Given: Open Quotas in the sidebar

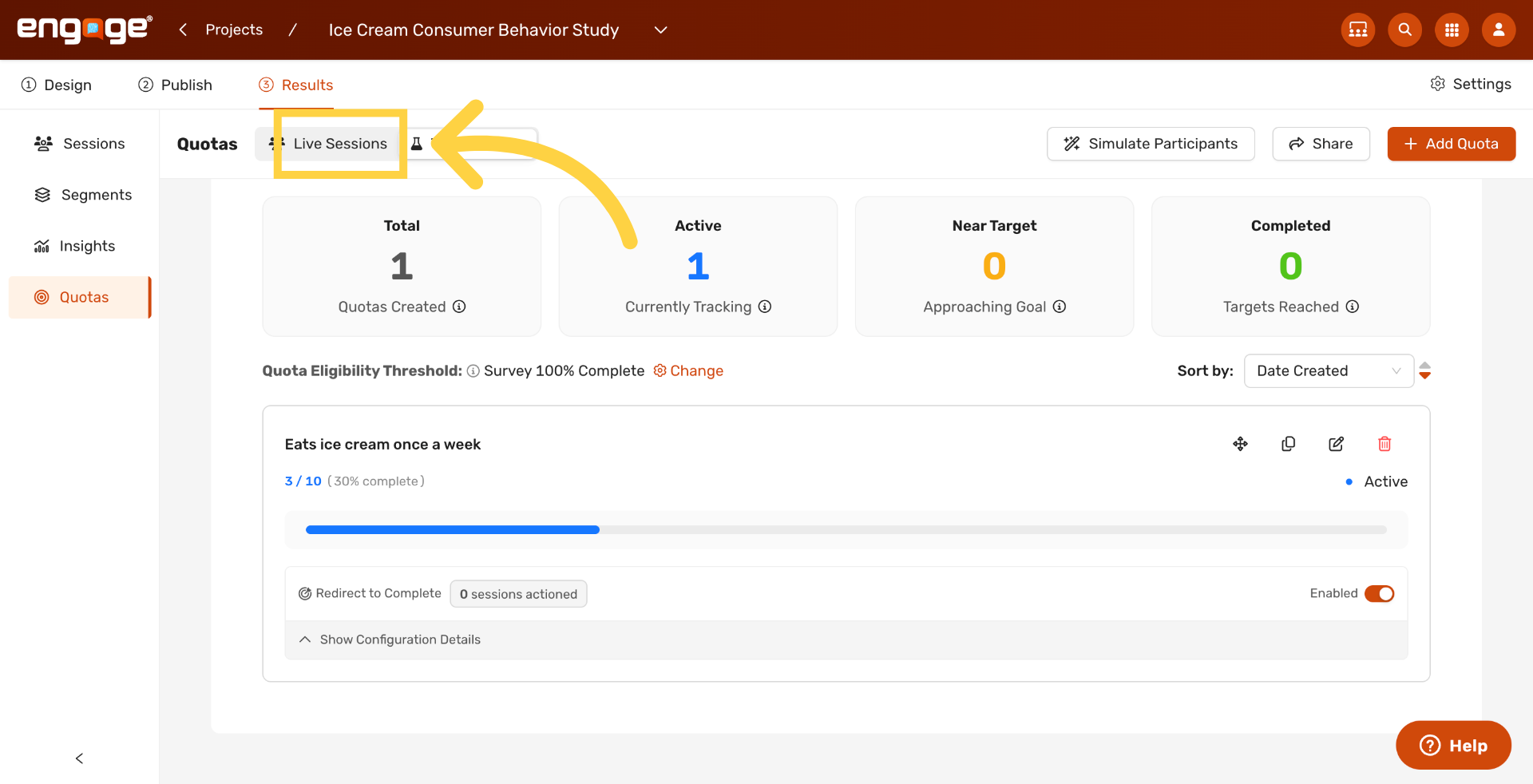Looking at the screenshot, I should point(79,297).
